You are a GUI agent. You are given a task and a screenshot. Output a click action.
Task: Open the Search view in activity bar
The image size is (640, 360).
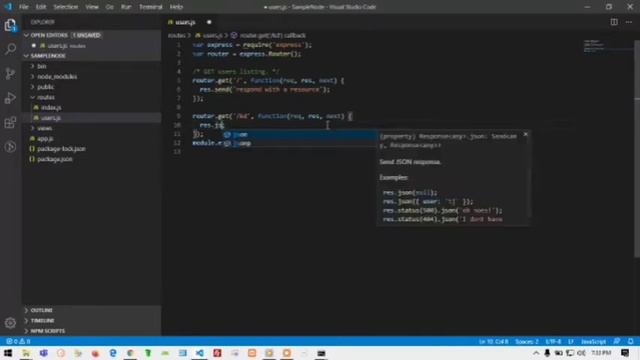[x=10, y=49]
